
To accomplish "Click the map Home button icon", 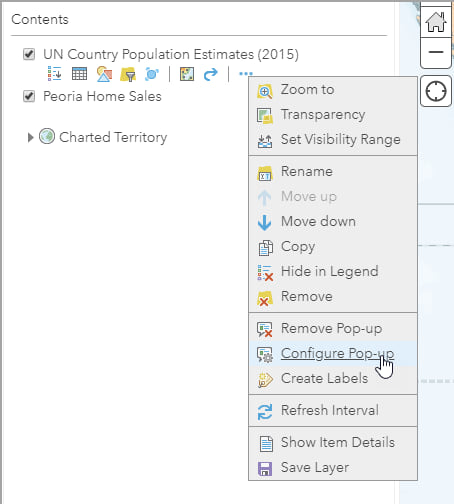I will pyautogui.click(x=436, y=22).
